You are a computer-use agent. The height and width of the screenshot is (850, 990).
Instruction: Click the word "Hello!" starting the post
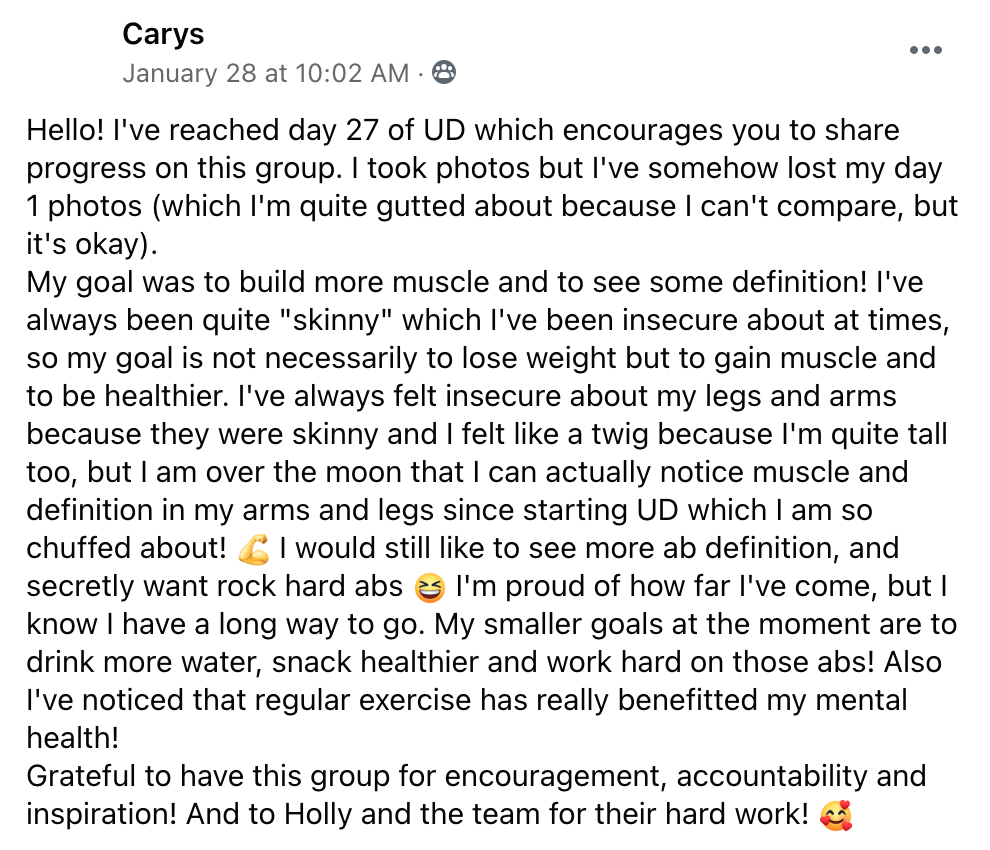click(65, 131)
